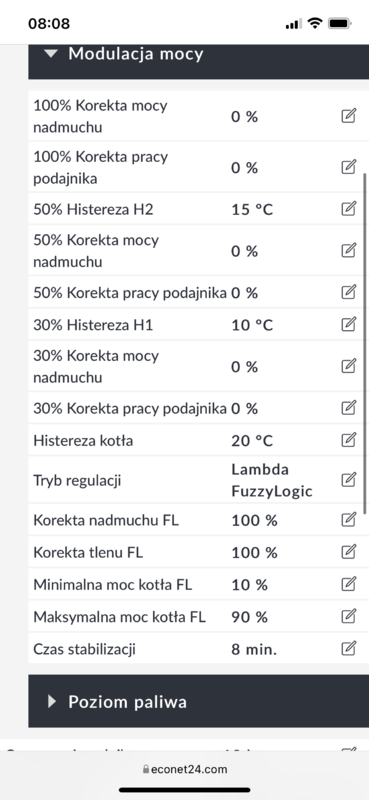Edit Czas stabilizacji minutes
Image resolution: width=369 pixels, height=800 pixels.
coord(348,648)
